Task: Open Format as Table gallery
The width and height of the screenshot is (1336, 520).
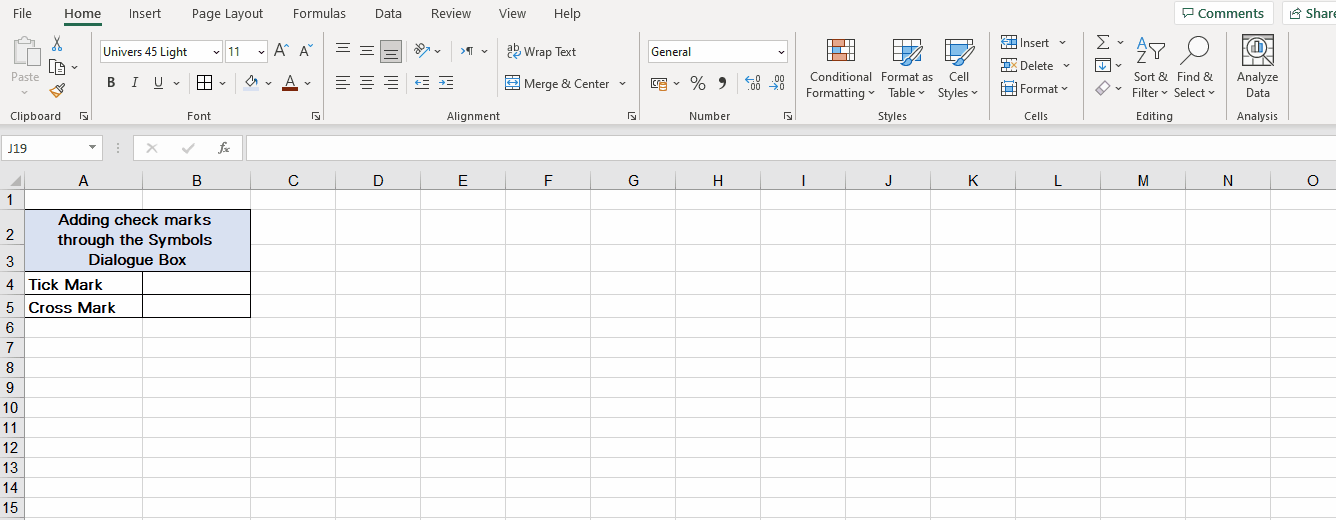Action: (x=907, y=68)
